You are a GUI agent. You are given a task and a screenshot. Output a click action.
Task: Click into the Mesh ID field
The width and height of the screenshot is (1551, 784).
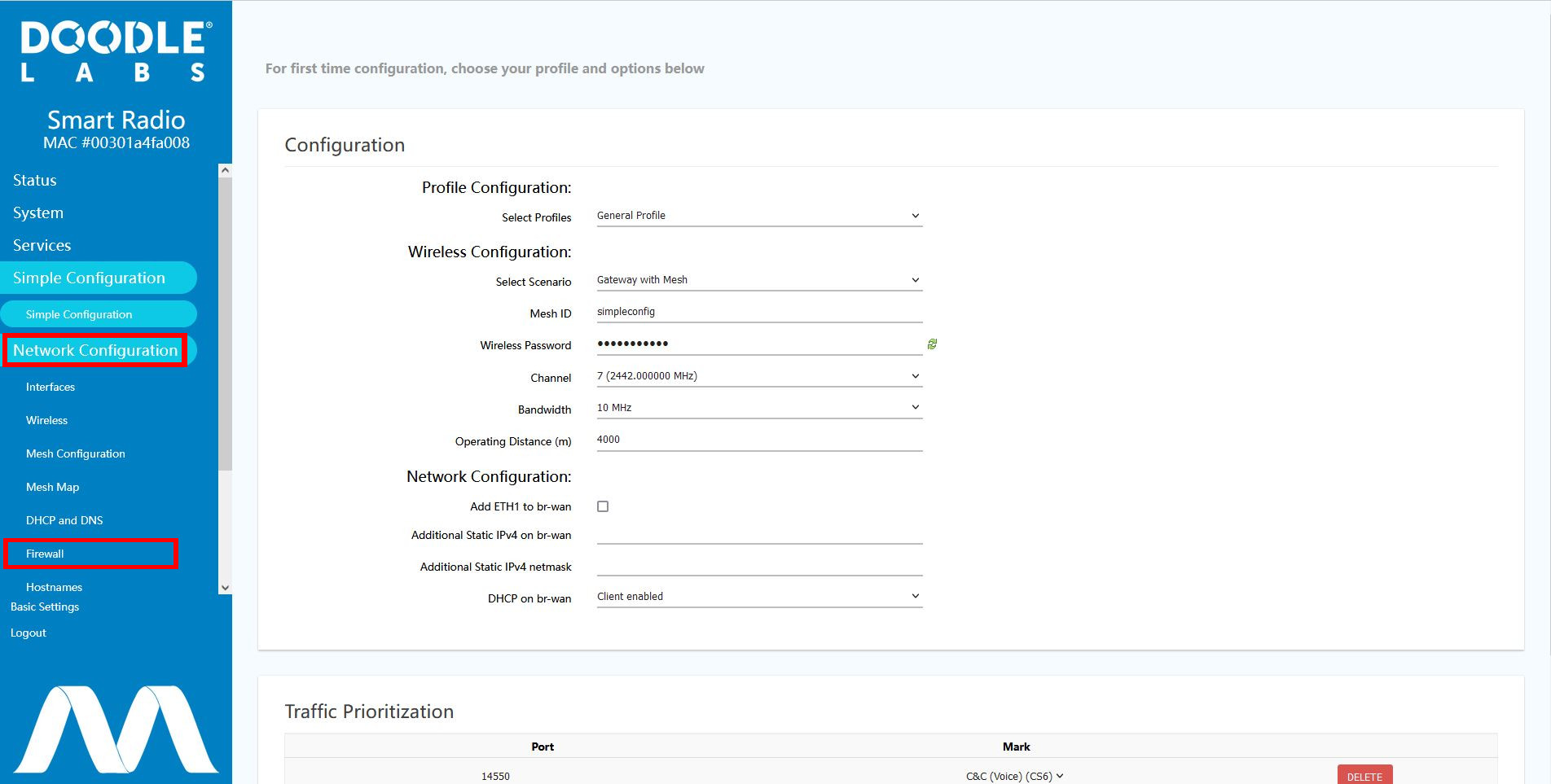pyautogui.click(x=758, y=312)
